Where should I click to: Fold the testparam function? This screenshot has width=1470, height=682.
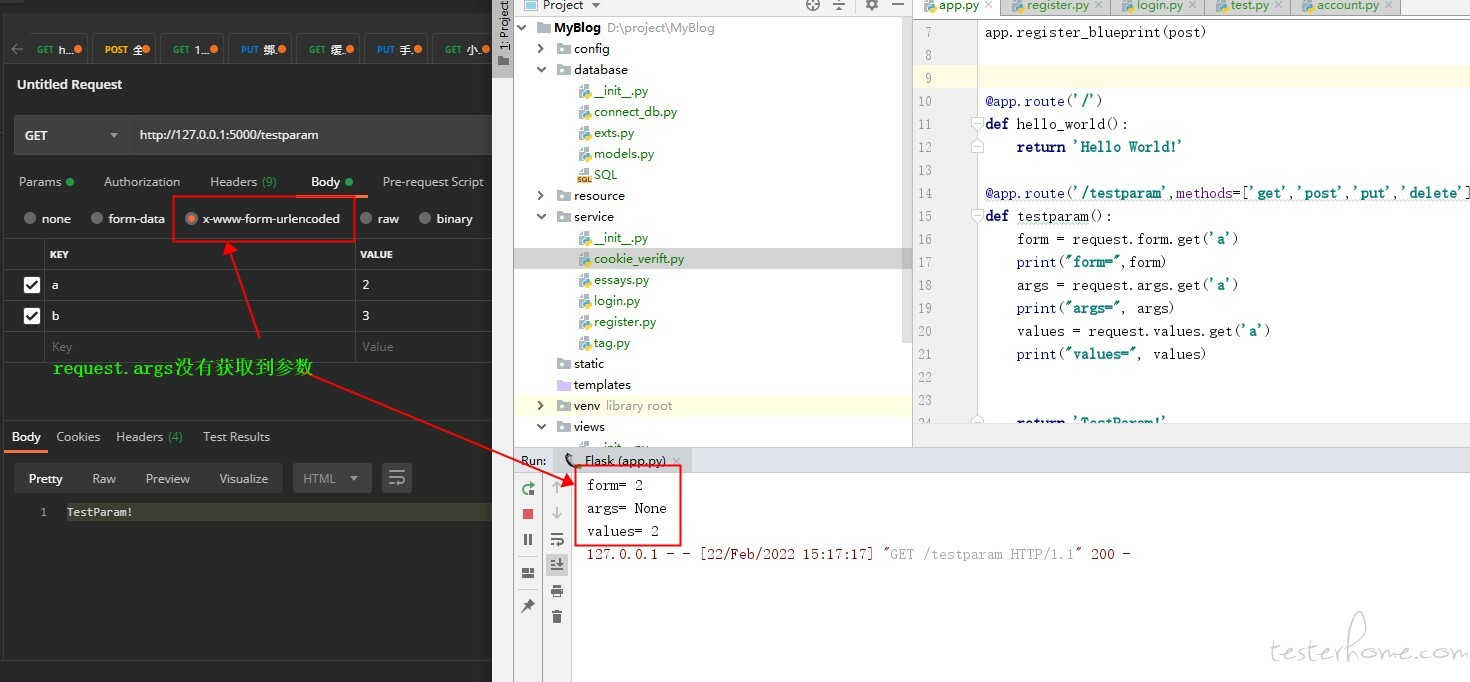[976, 216]
